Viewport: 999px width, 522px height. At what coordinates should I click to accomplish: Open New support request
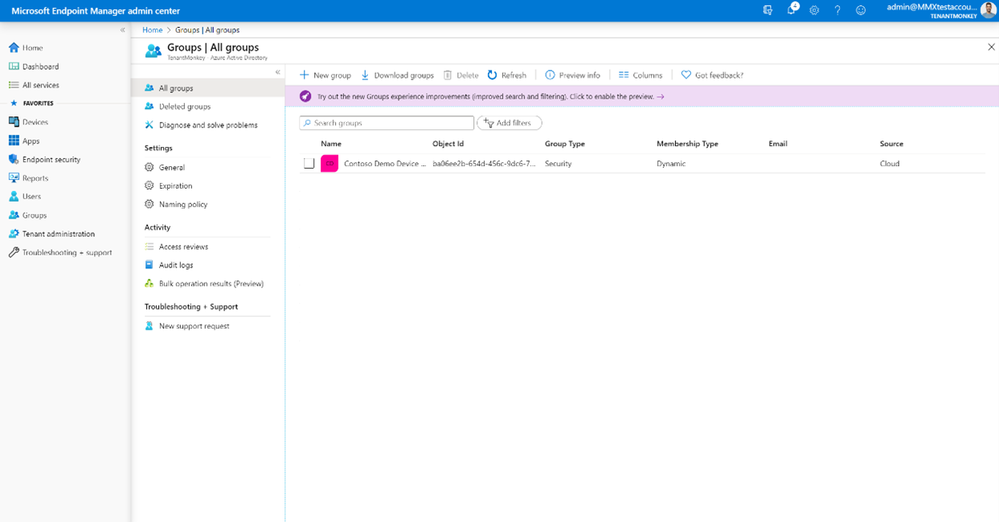point(194,326)
